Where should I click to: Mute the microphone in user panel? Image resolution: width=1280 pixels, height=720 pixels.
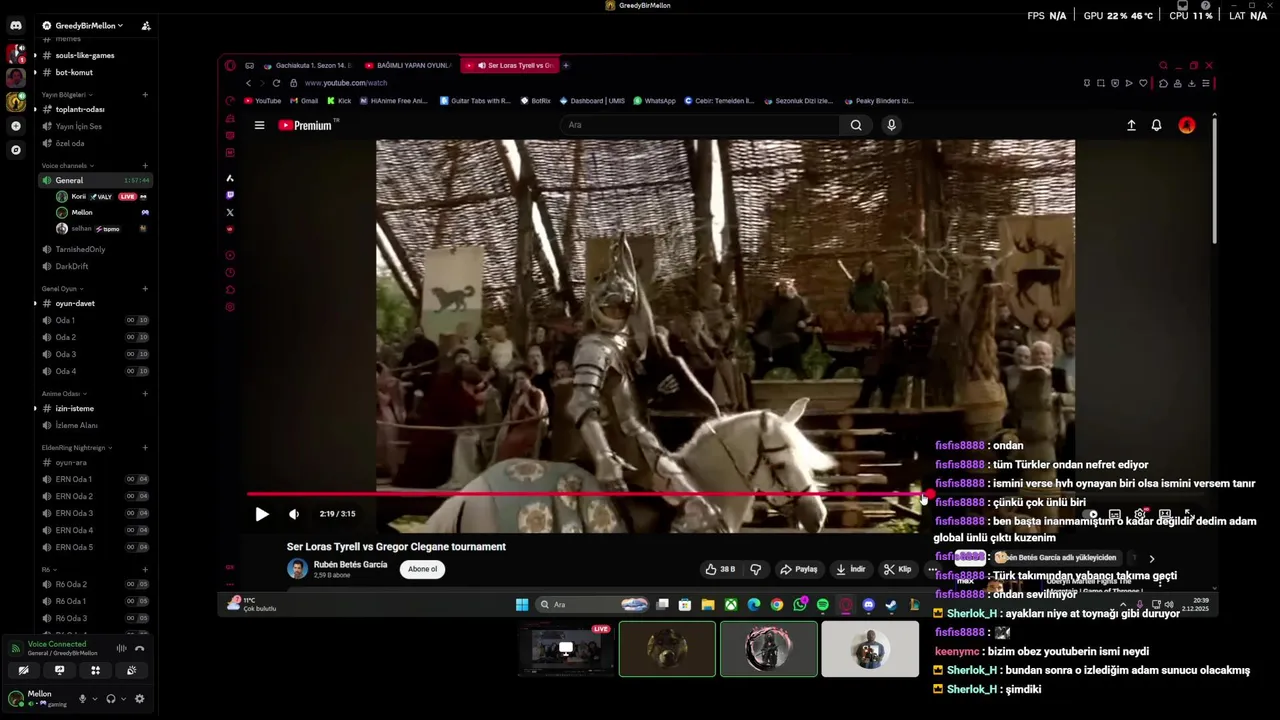[82, 699]
